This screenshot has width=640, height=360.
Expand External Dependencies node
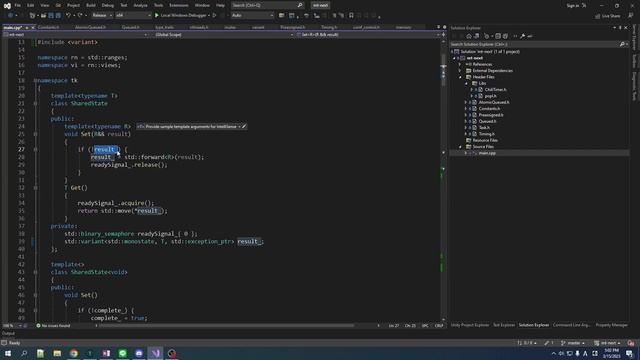pos(460,71)
